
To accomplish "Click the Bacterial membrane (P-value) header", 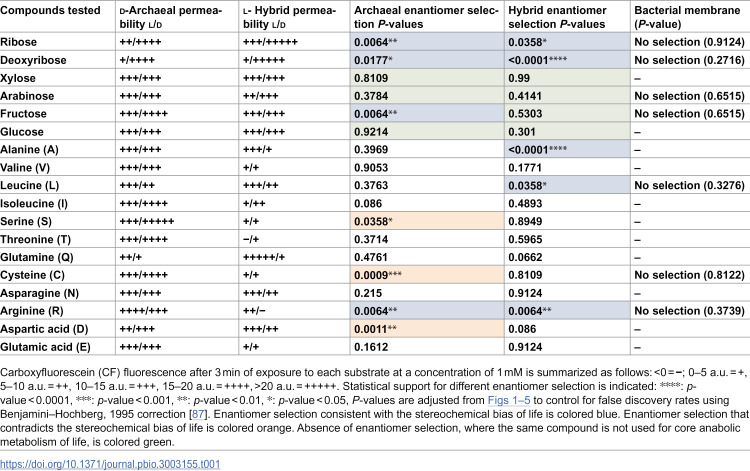I will click(687, 17).
